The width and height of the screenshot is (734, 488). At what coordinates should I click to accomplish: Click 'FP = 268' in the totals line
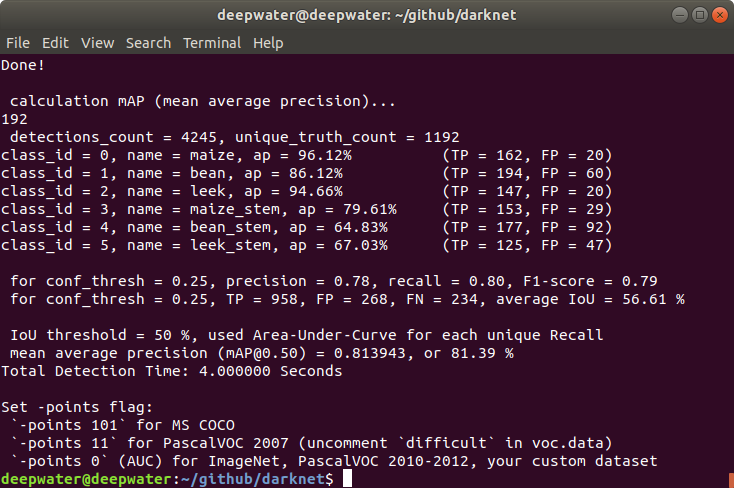352,299
